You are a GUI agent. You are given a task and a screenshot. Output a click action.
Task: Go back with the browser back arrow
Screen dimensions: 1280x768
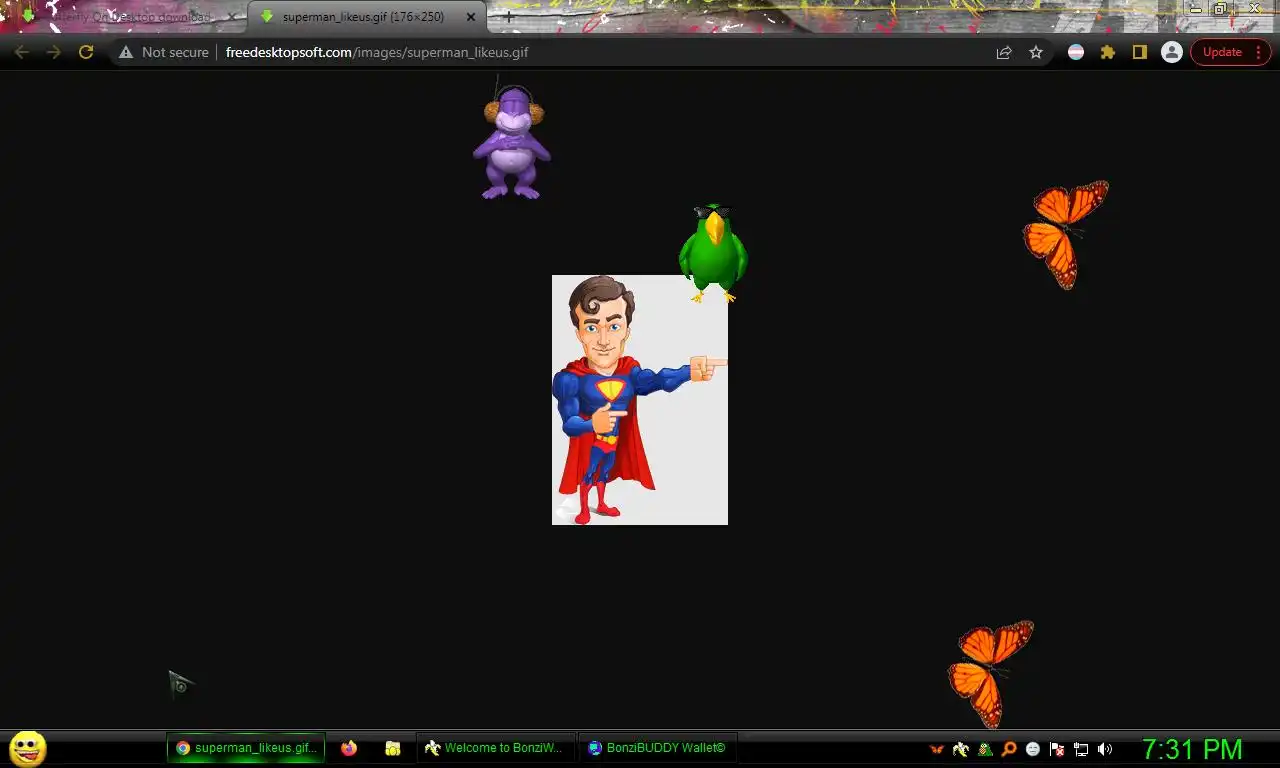click(22, 52)
